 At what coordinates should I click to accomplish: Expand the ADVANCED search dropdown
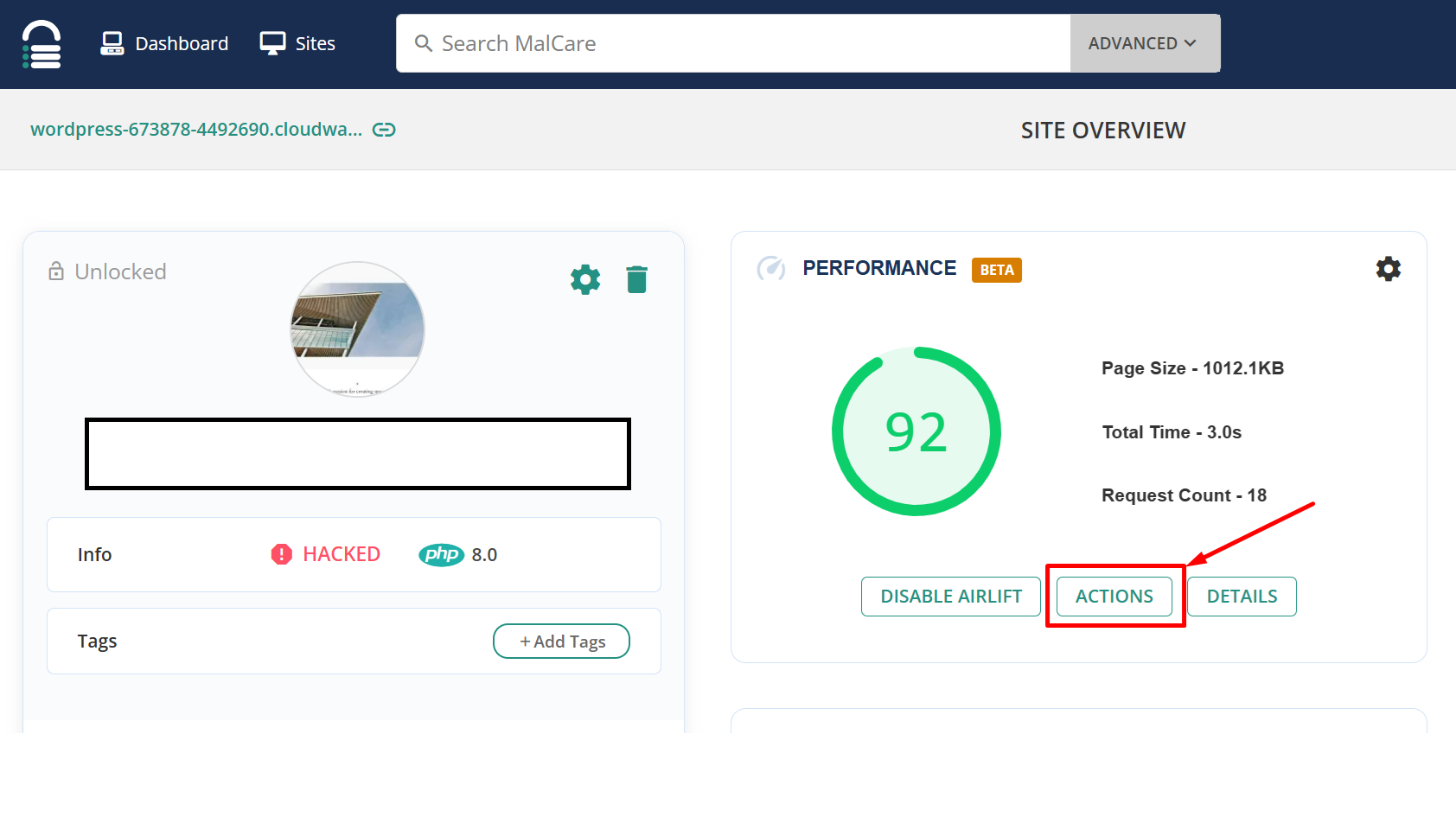(x=1145, y=43)
